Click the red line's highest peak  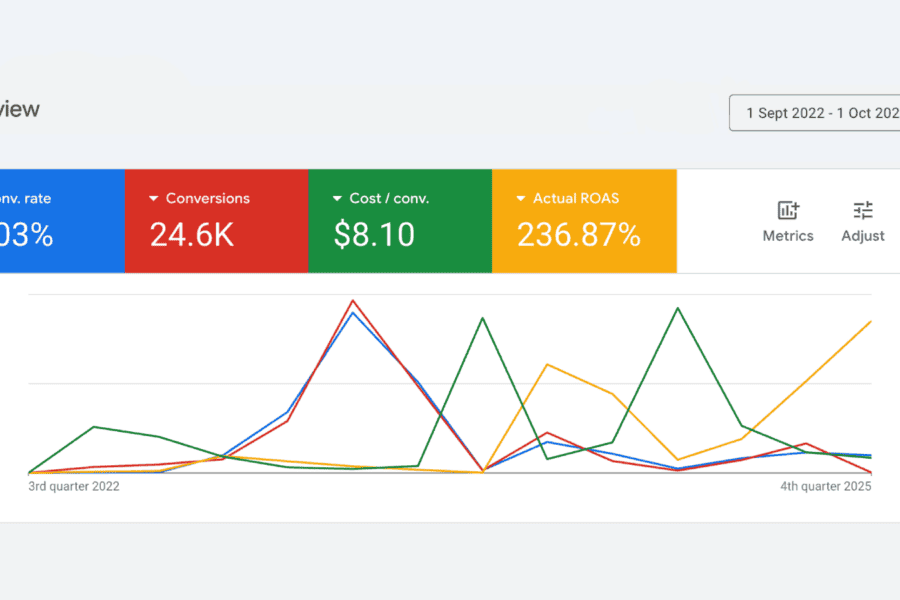(352, 300)
